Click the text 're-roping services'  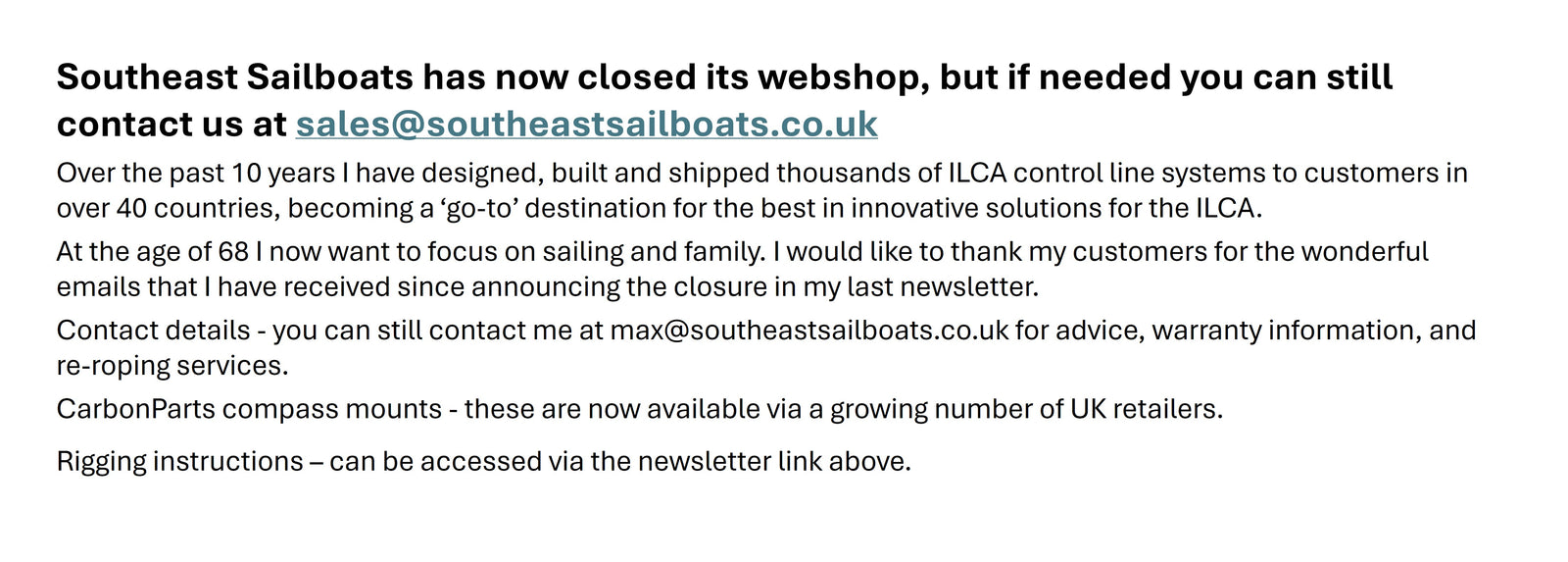point(171,366)
